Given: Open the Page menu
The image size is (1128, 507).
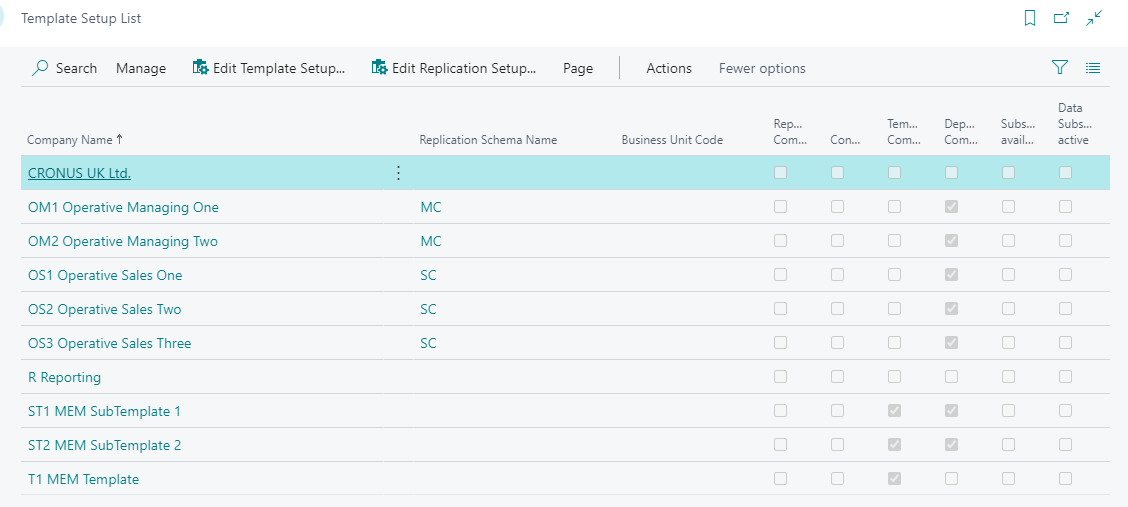Looking at the screenshot, I should [578, 68].
